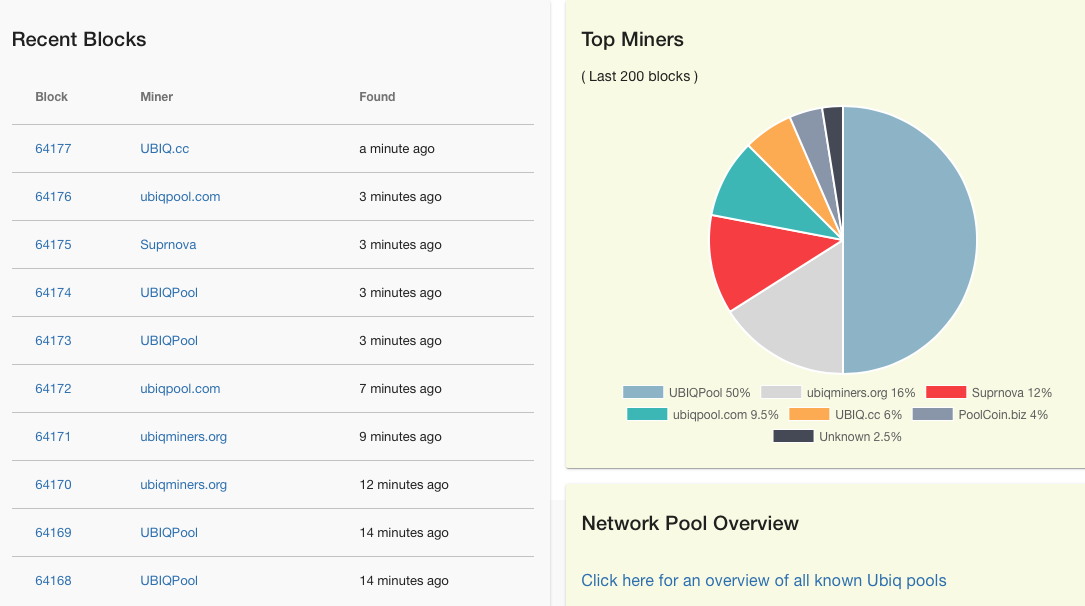
Task: Visit UBIQPool miner of block 64168
Action: tap(169, 580)
